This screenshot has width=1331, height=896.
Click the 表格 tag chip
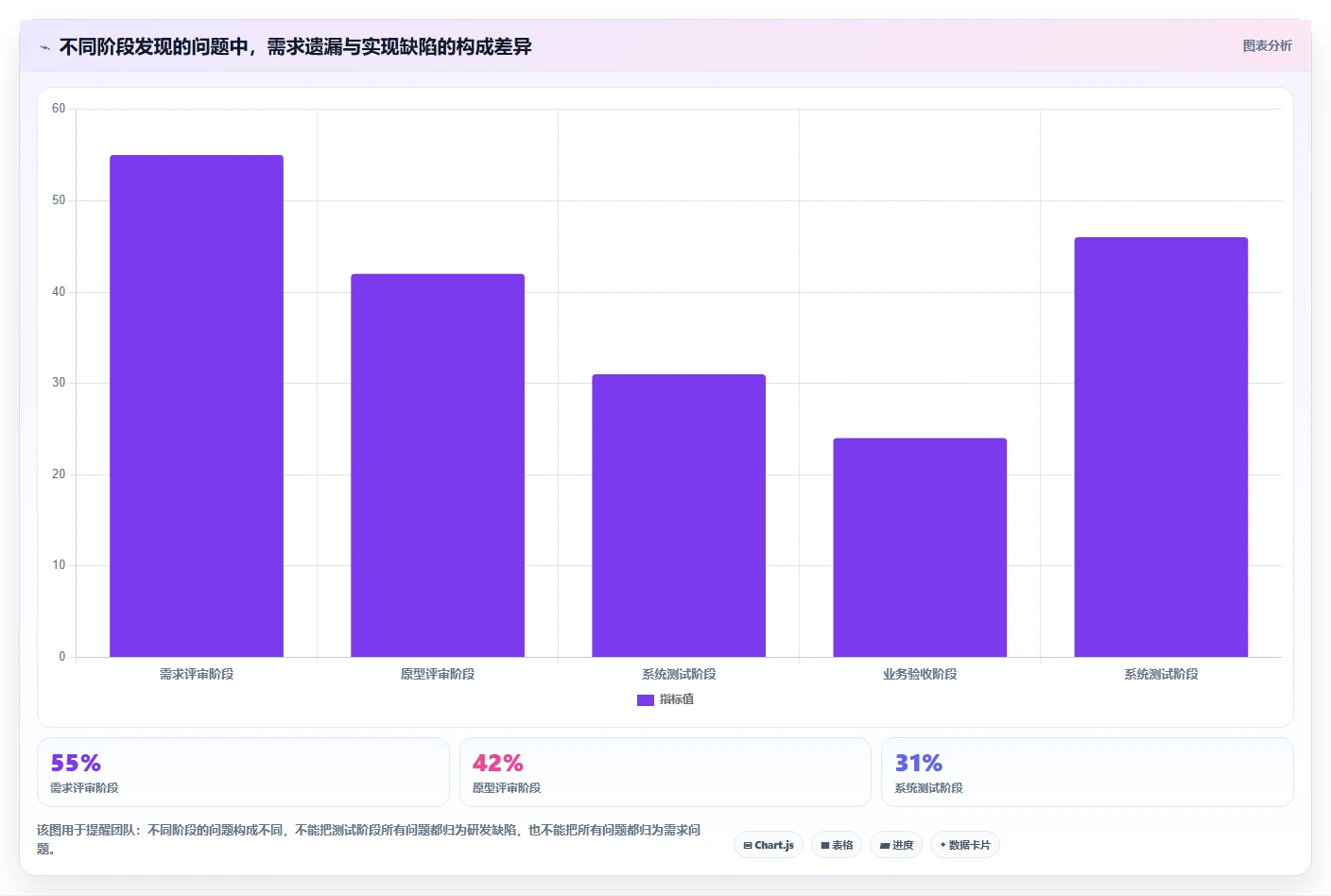837,845
